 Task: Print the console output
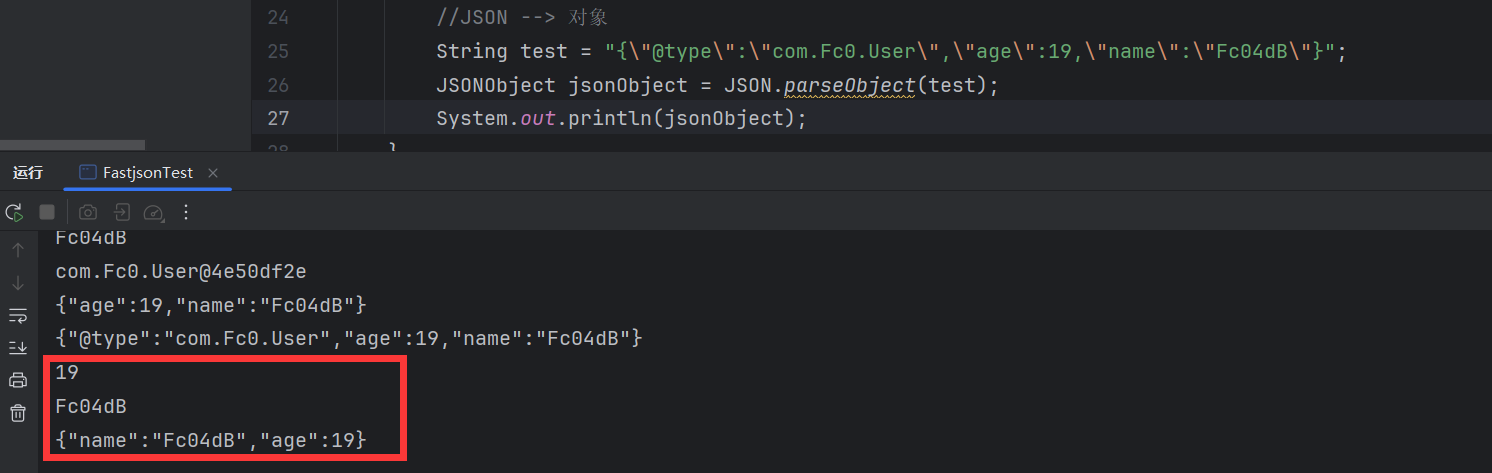18,380
